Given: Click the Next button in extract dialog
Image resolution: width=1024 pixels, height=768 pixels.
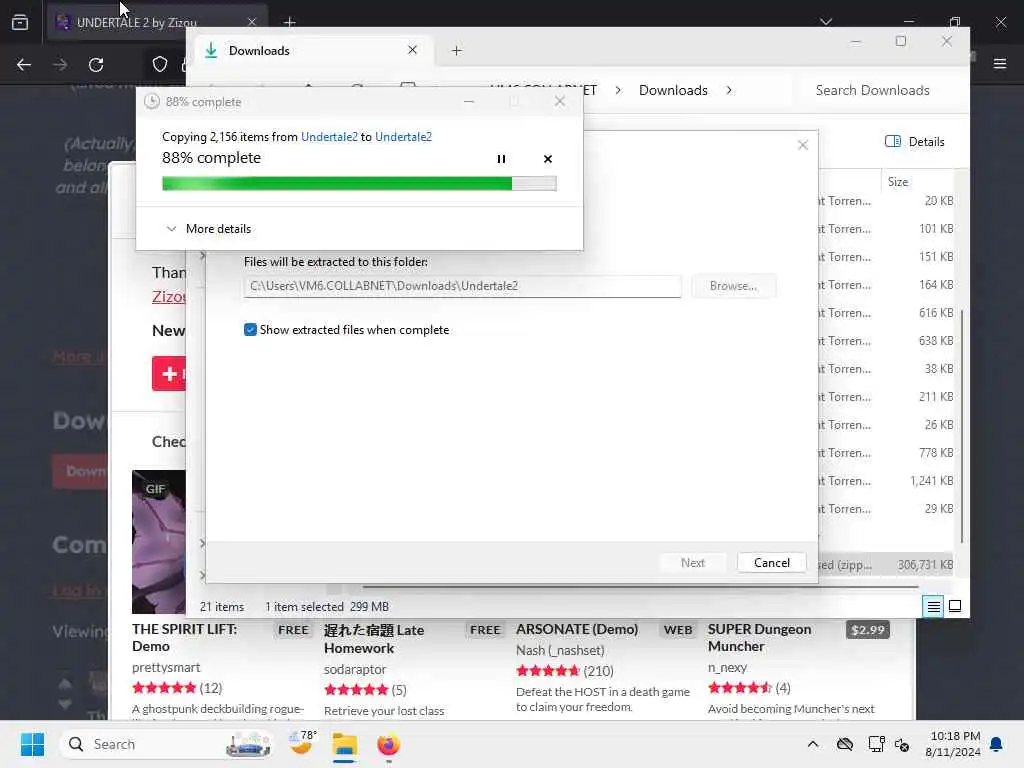Looking at the screenshot, I should click(692, 563).
